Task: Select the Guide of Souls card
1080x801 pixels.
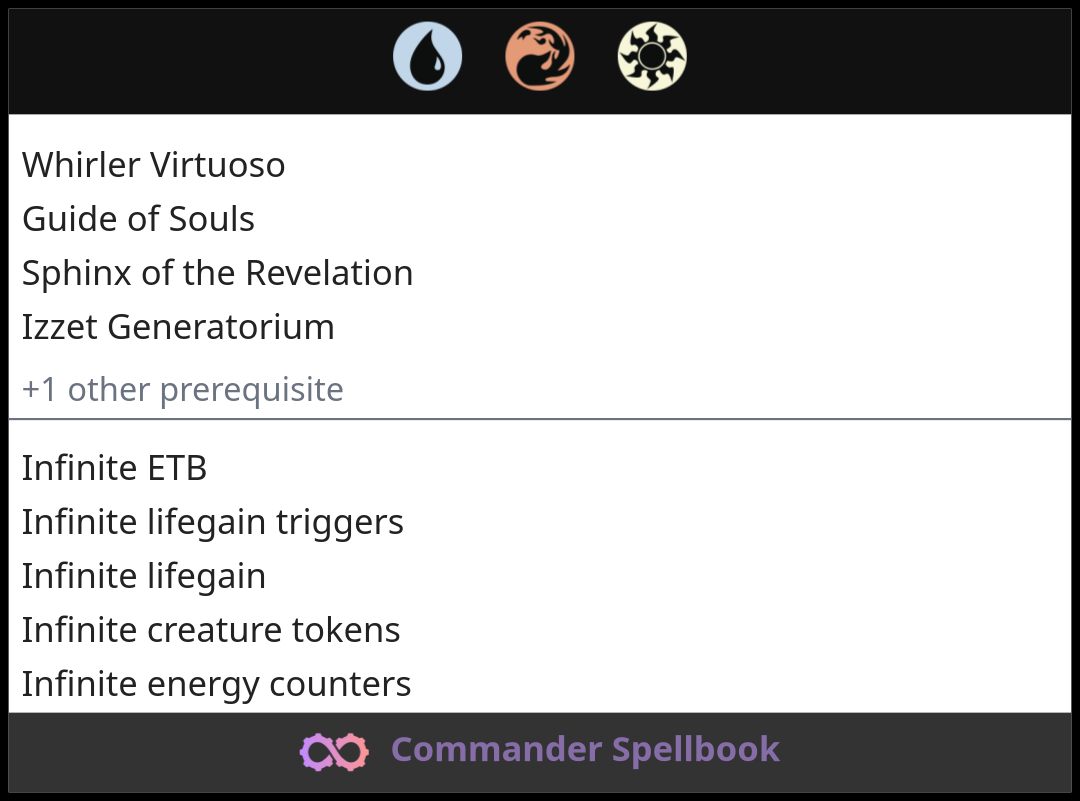Action: pyautogui.click(x=138, y=219)
